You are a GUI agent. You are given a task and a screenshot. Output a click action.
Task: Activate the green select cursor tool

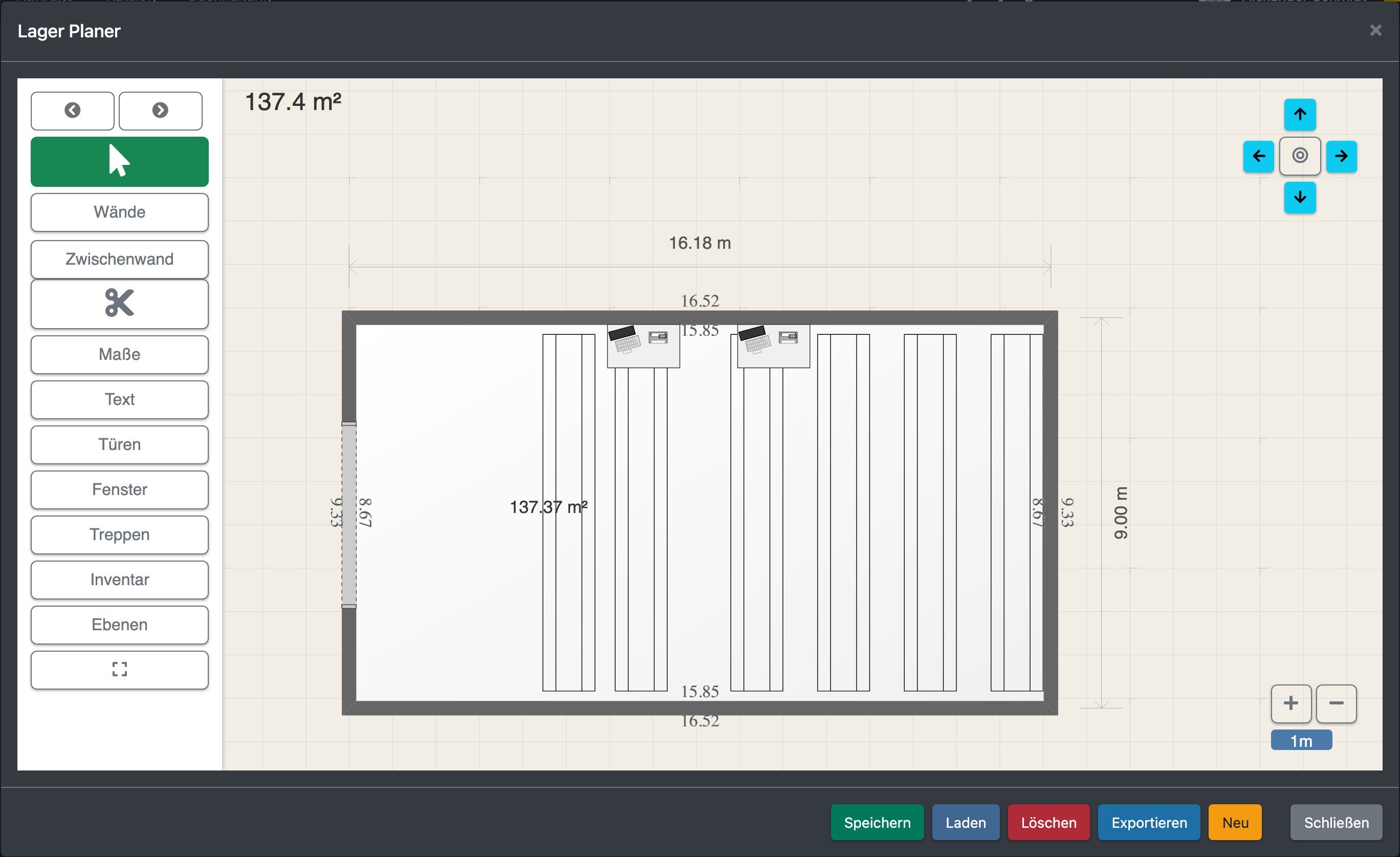(119, 161)
